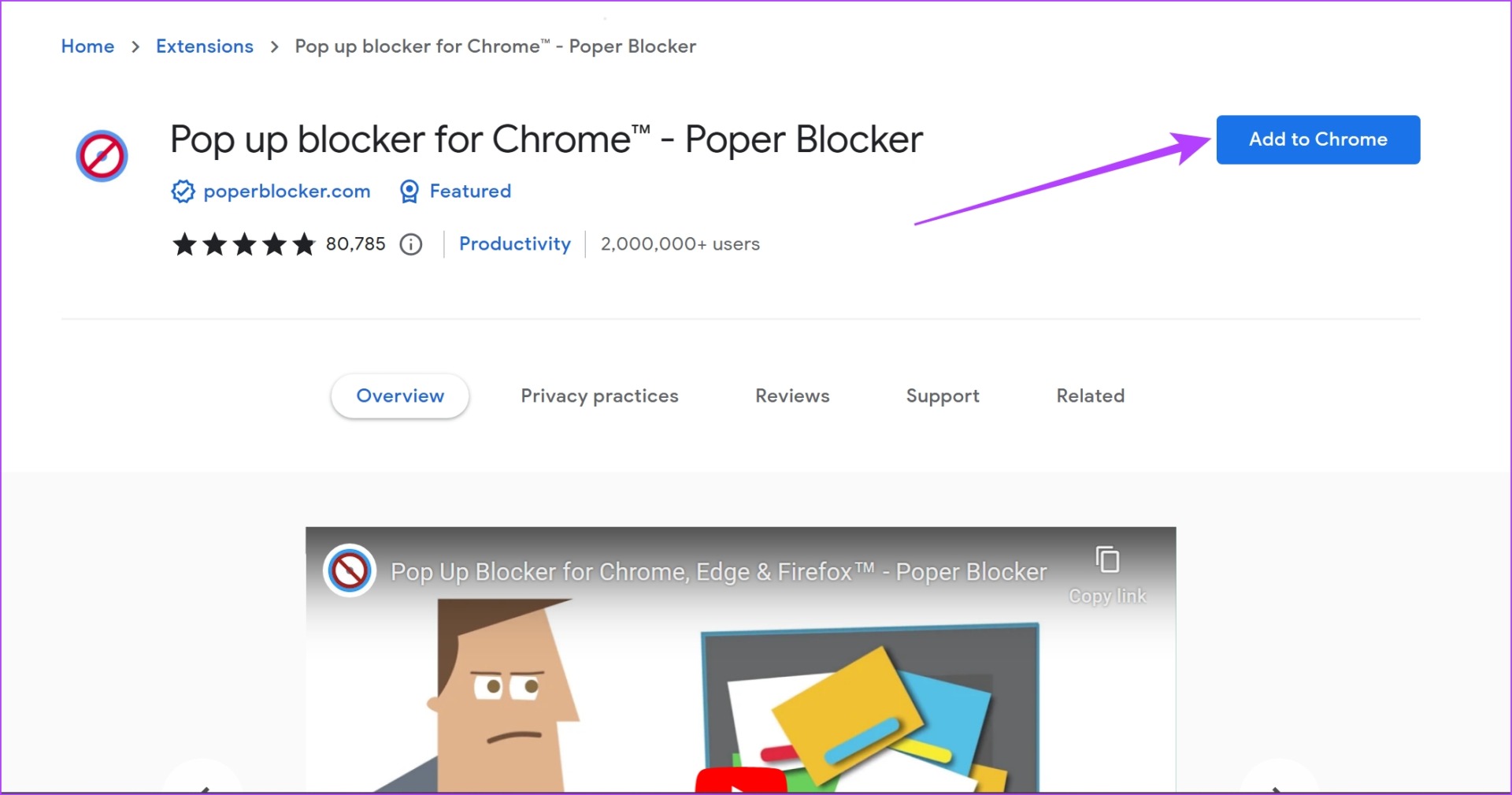The width and height of the screenshot is (1512, 795).
Task: Click the video channel avatar icon
Action: [350, 571]
